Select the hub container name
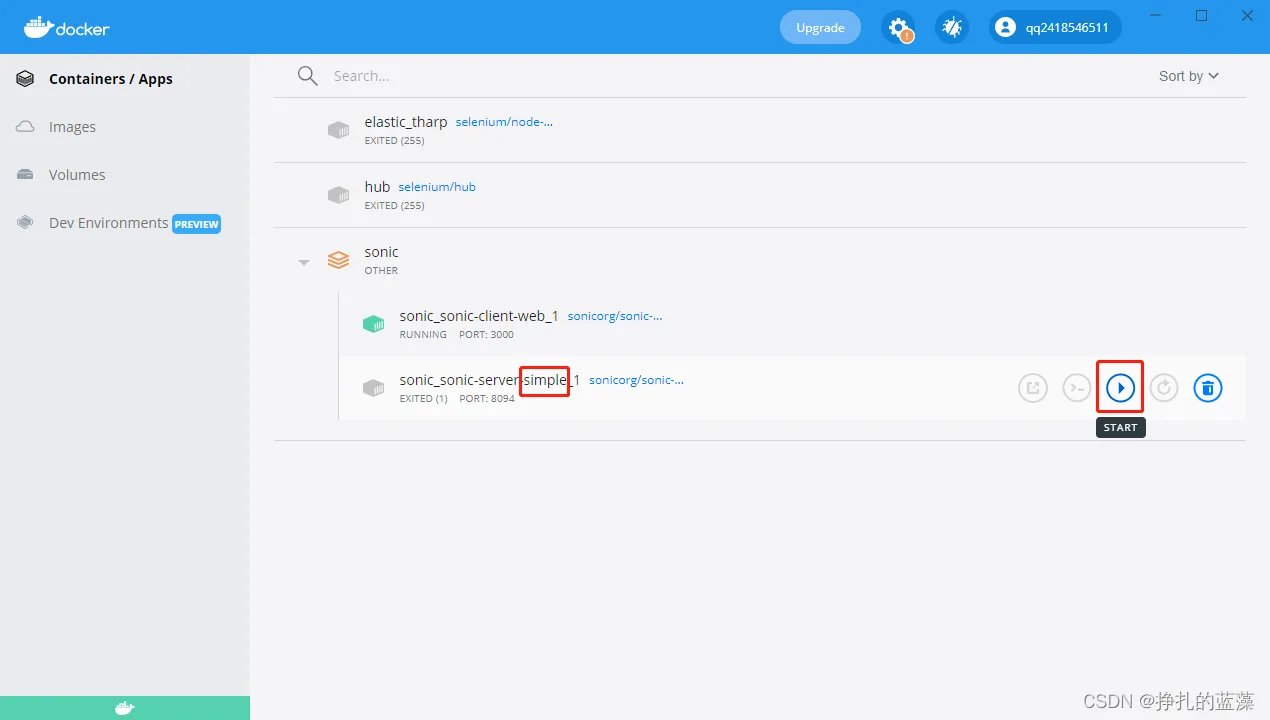The height and width of the screenshot is (720, 1270). [x=377, y=187]
